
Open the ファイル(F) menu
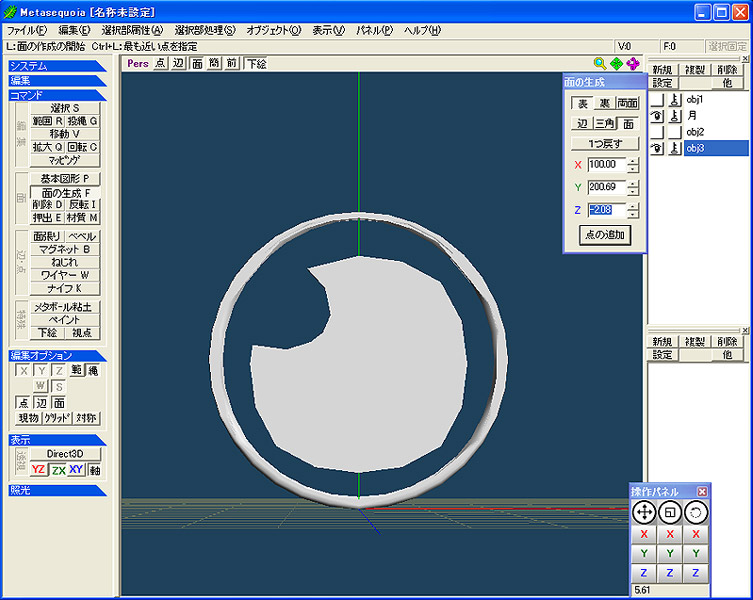click(27, 30)
